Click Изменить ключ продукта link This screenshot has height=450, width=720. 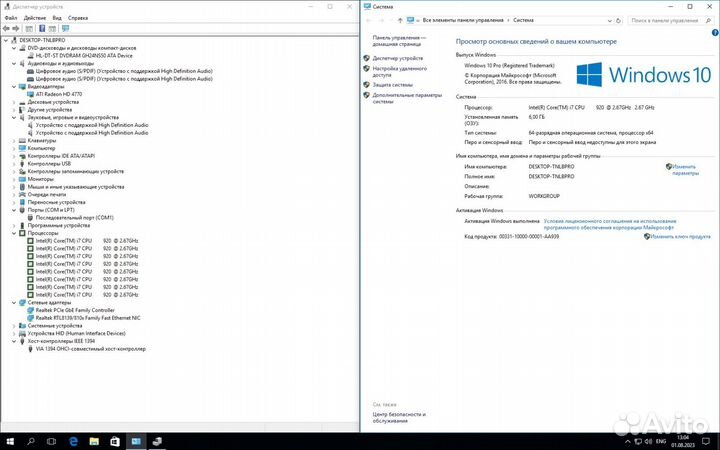coord(681,236)
